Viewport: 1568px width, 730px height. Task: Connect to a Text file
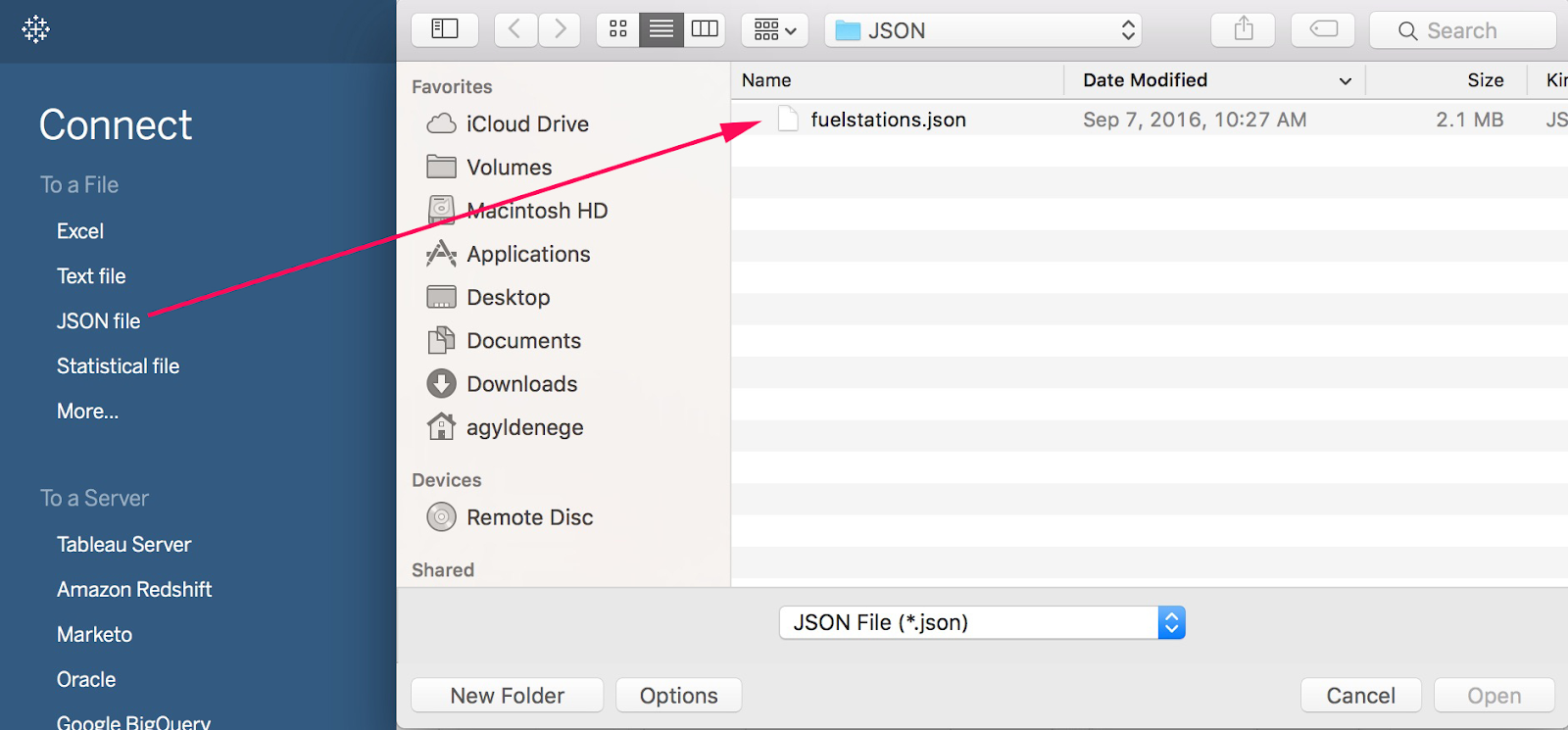(91, 276)
